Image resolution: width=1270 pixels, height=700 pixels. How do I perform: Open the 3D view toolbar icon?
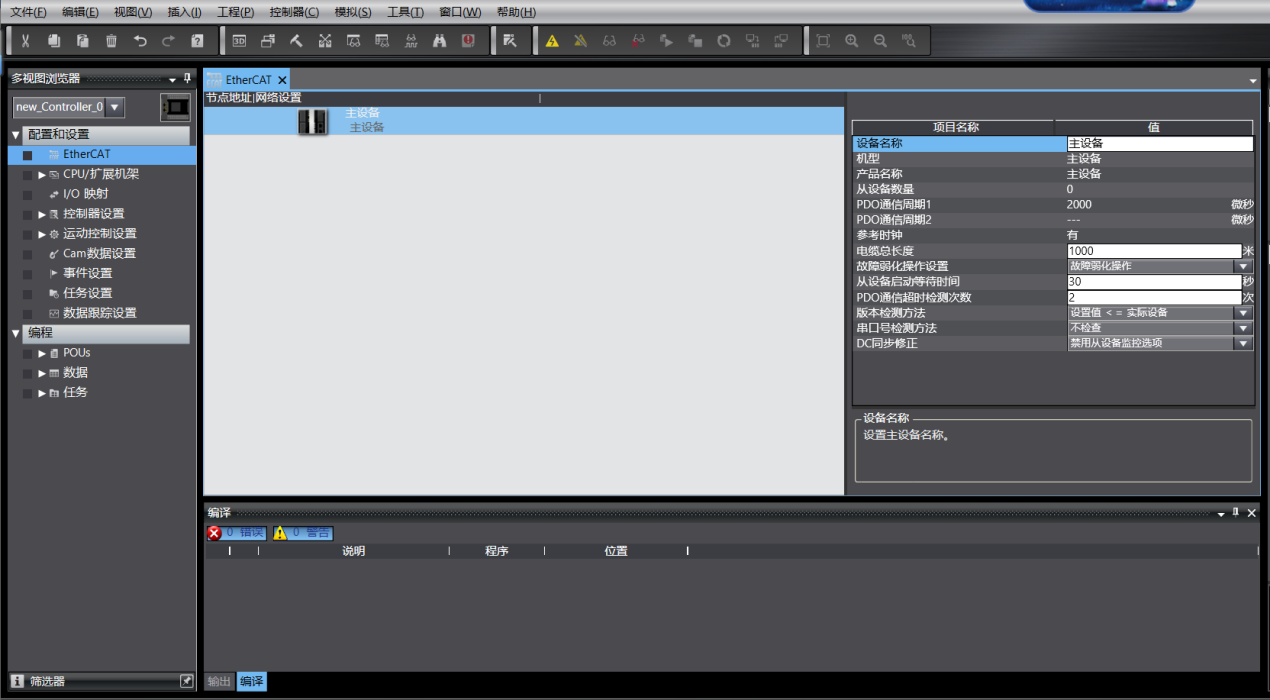(239, 41)
